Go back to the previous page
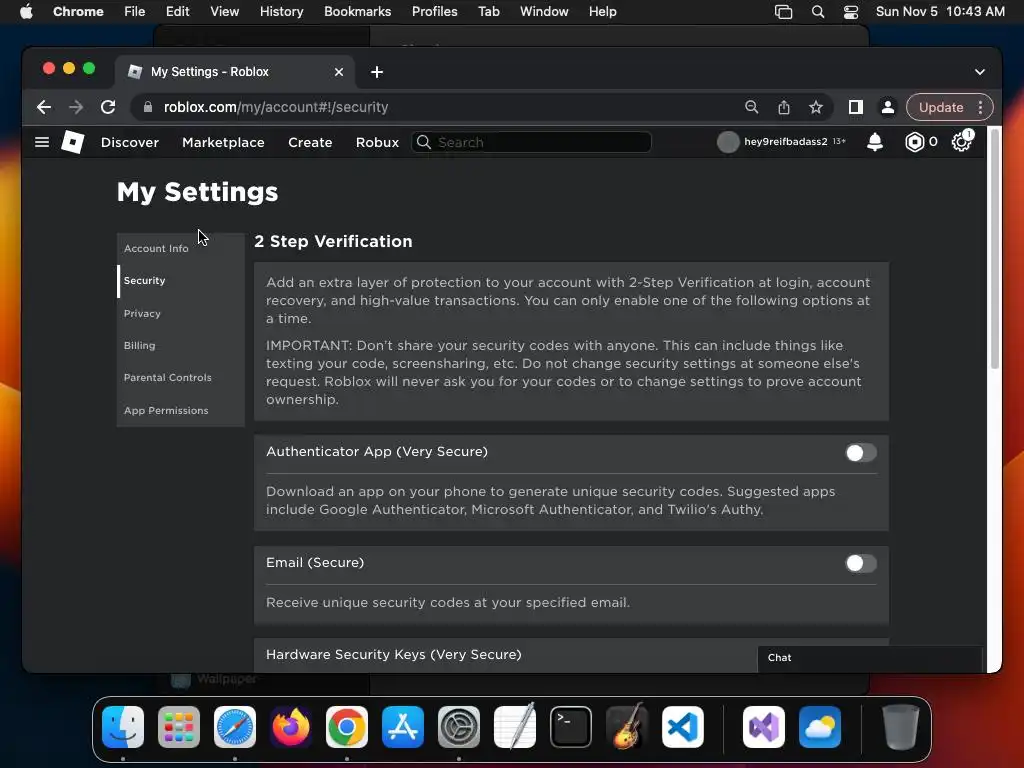 pos(44,107)
